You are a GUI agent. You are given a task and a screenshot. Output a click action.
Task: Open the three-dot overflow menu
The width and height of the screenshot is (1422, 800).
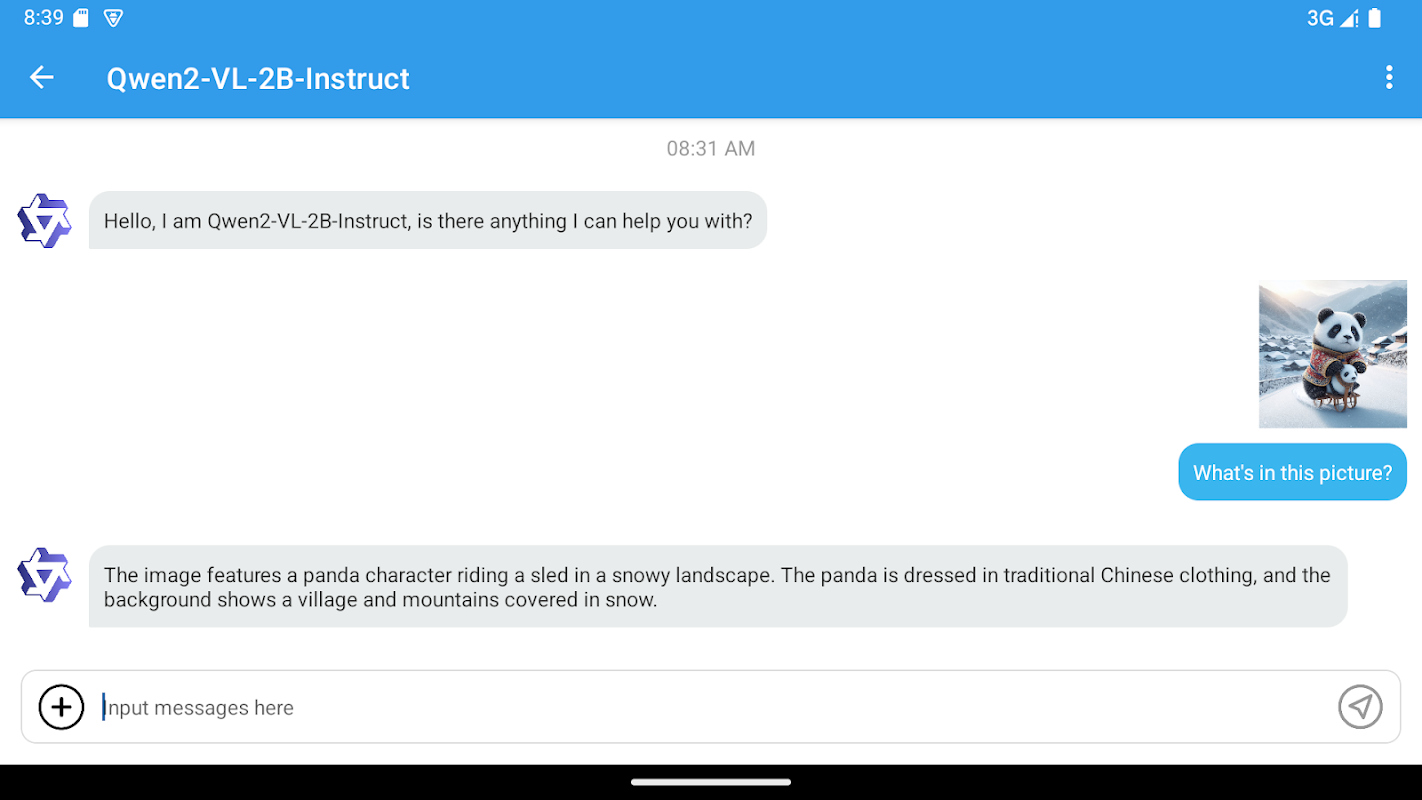click(1388, 78)
